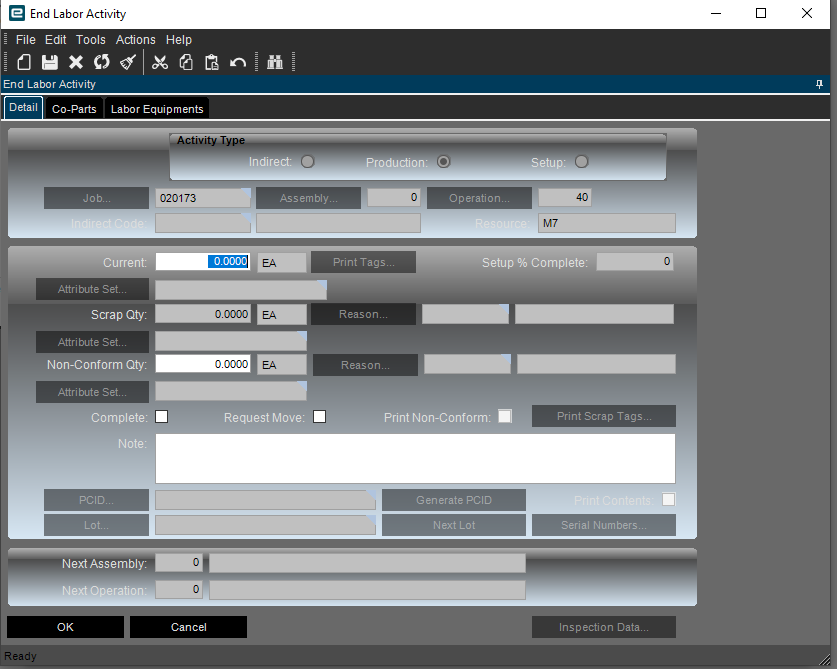Screen dimensions: 837x669
Task: Click the Cancel button
Action: point(188,627)
